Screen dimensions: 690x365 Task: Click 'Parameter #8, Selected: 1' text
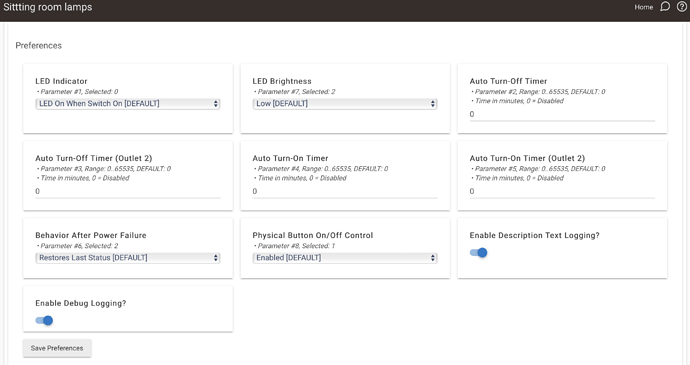point(296,246)
